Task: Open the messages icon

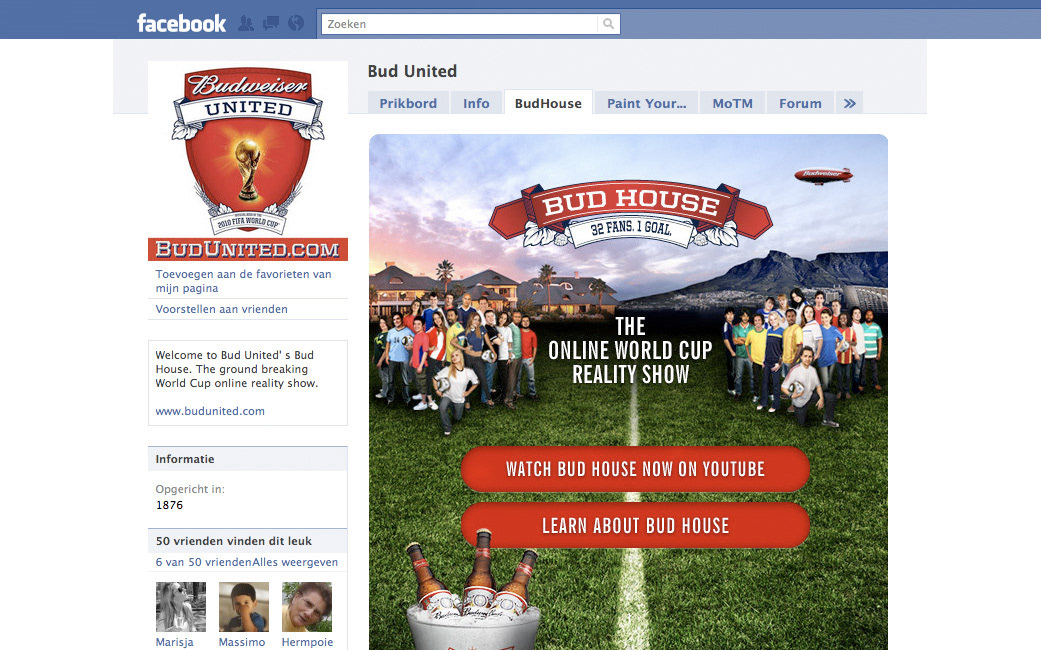Action: click(271, 24)
